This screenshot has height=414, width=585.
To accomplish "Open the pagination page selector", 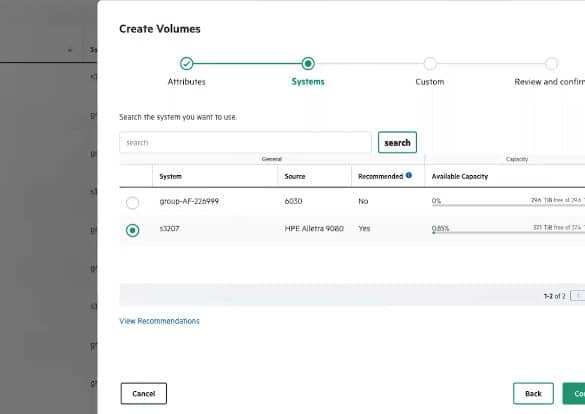I will (x=578, y=296).
